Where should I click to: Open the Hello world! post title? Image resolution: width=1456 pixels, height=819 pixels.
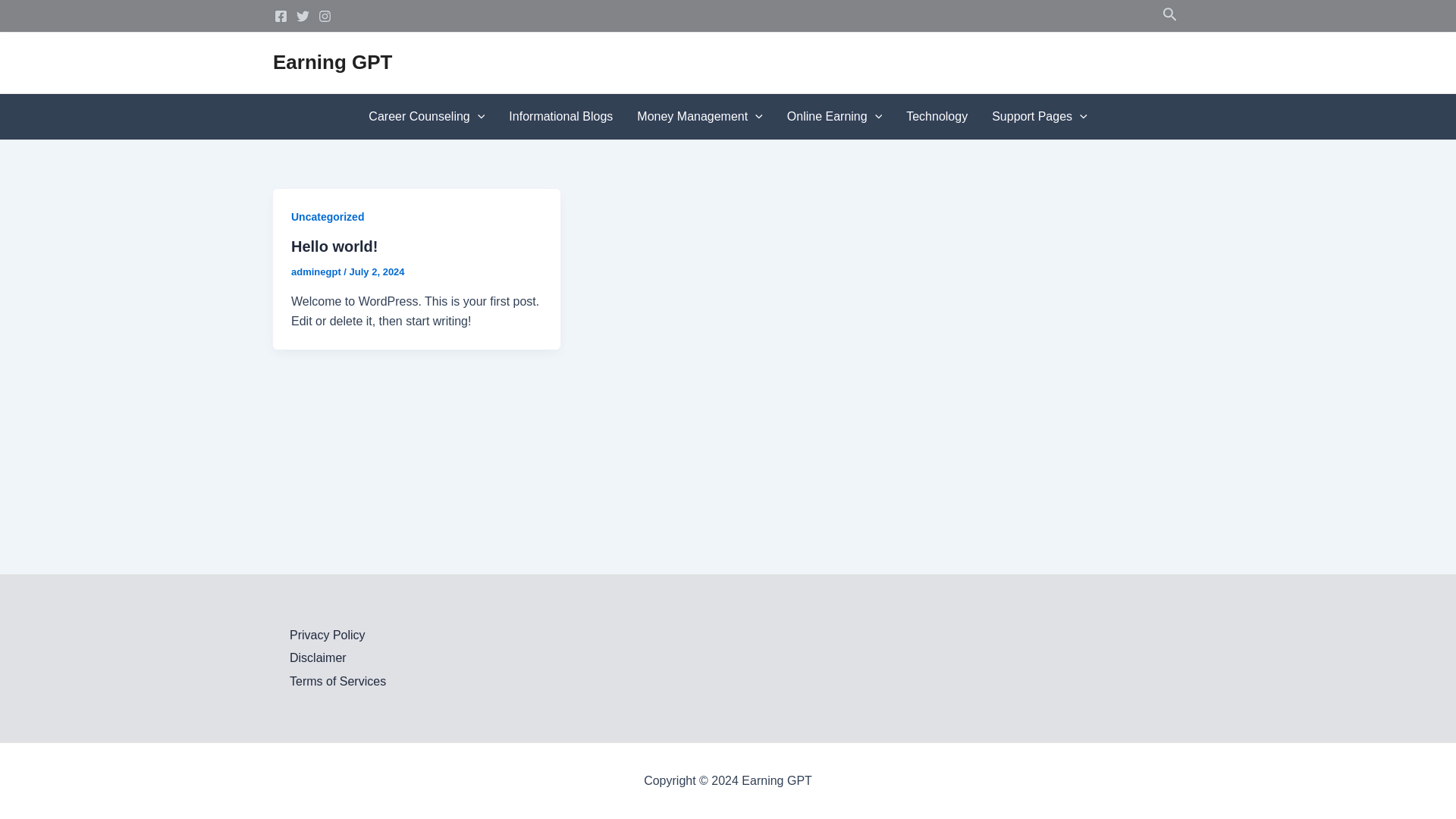pos(334,246)
